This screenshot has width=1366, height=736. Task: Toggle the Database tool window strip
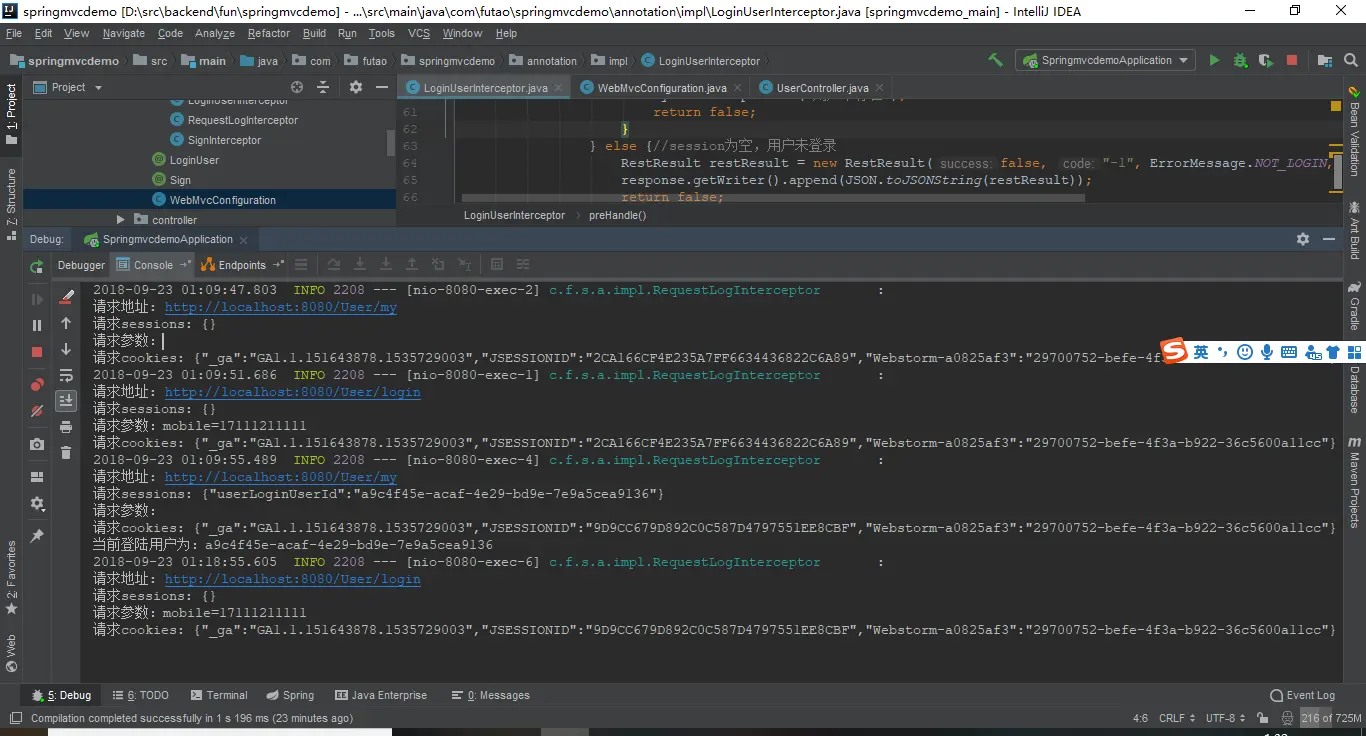point(1354,381)
